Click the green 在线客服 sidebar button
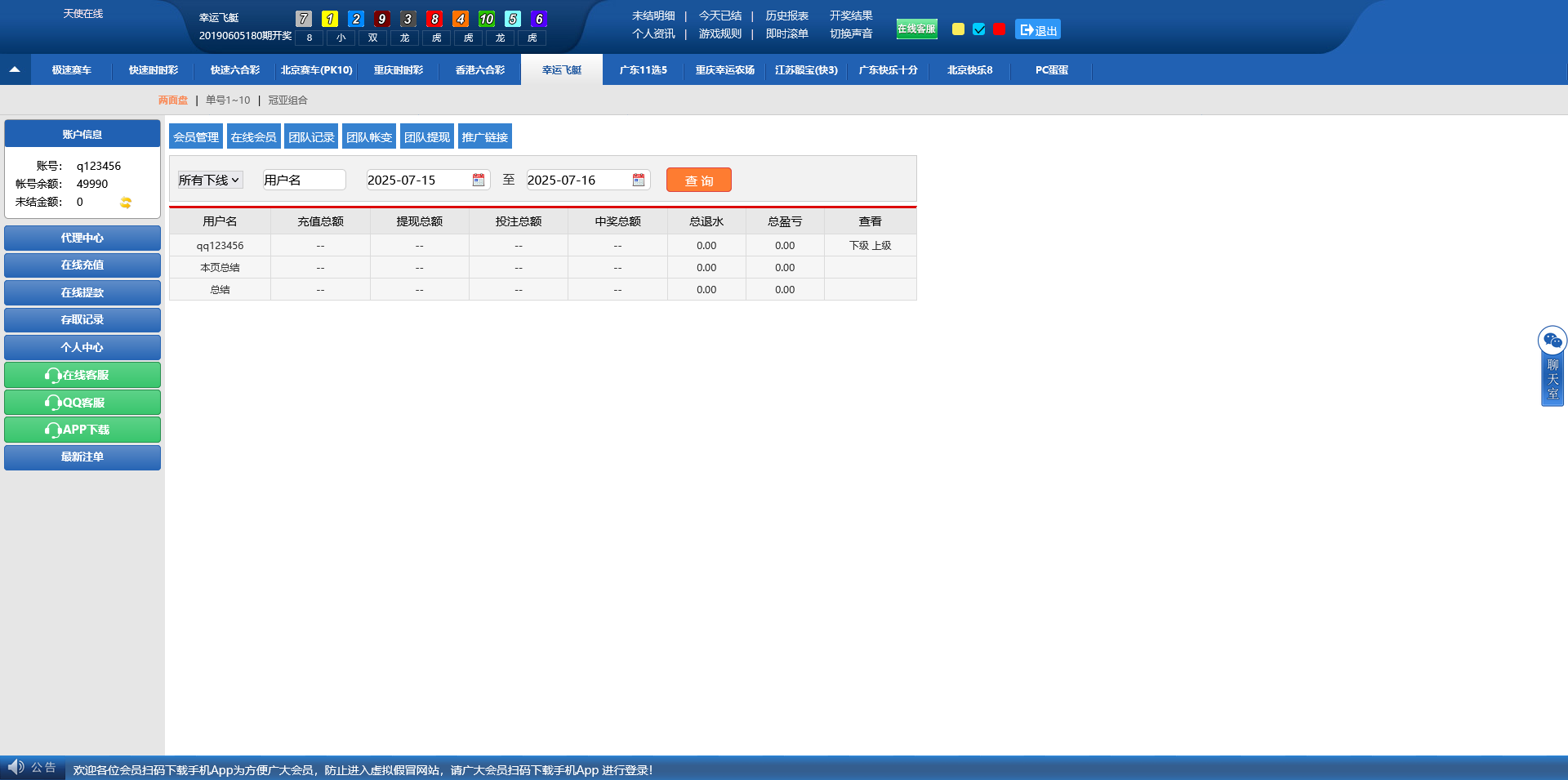Screen dimensions: 1568x780 82,375
